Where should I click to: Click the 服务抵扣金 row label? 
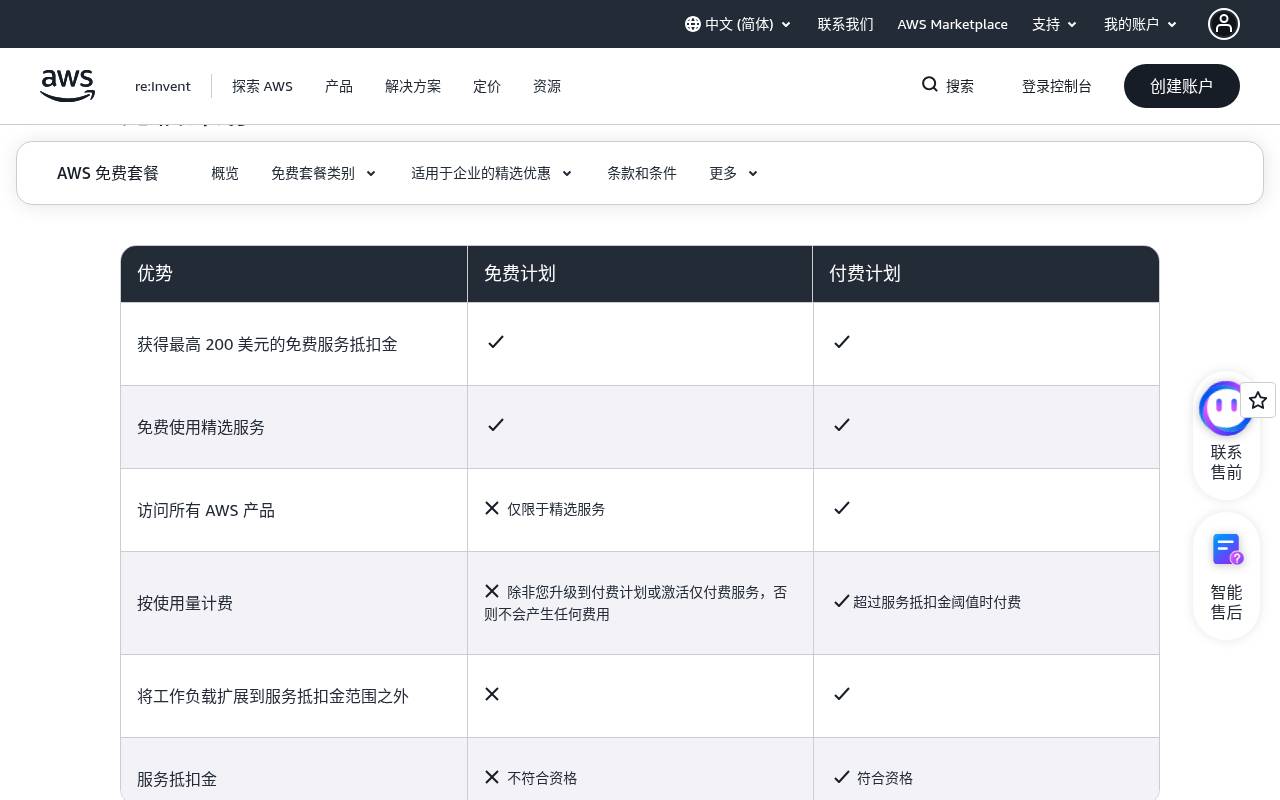[x=177, y=779]
